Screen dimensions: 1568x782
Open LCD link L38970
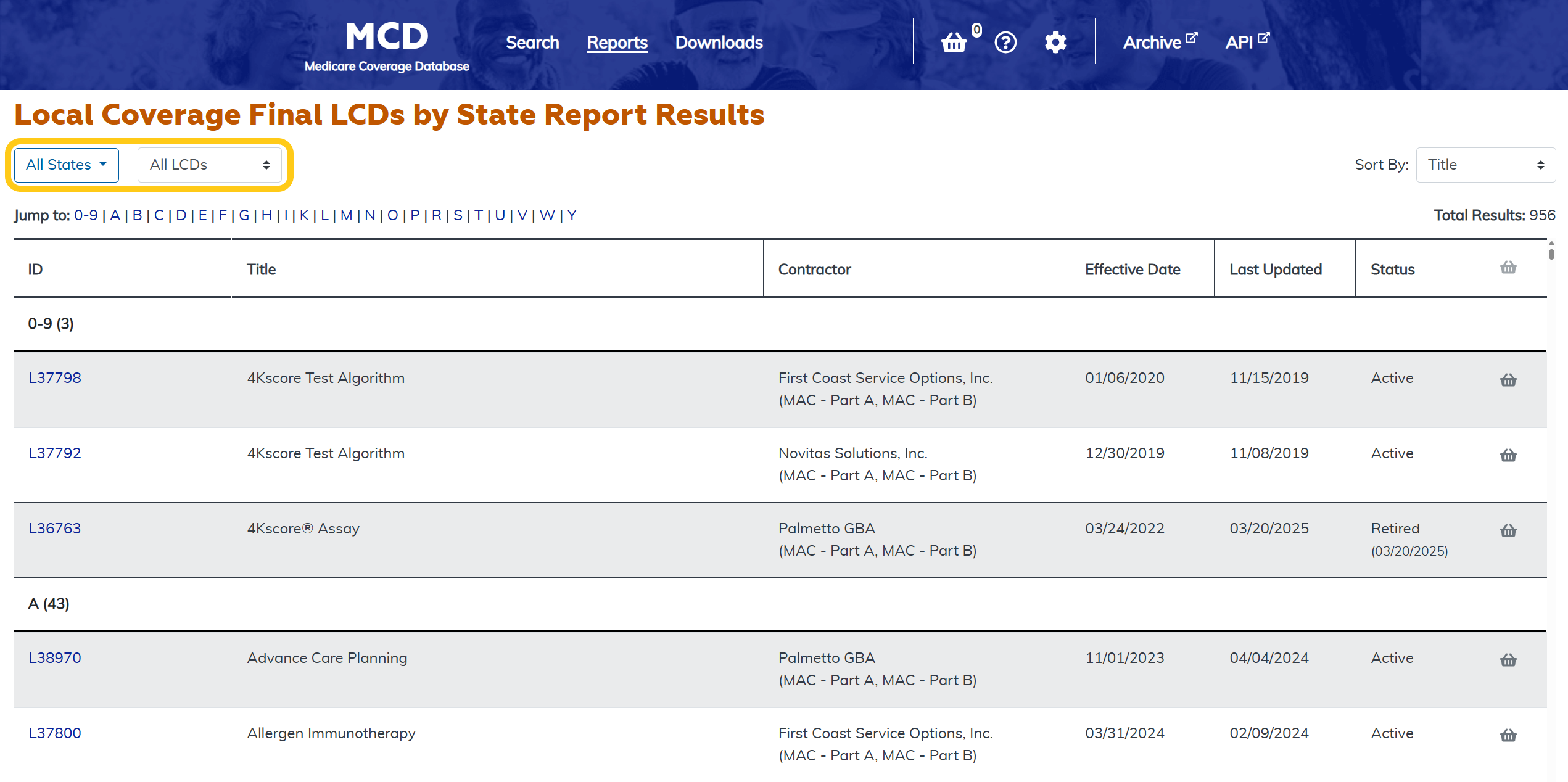tap(55, 658)
